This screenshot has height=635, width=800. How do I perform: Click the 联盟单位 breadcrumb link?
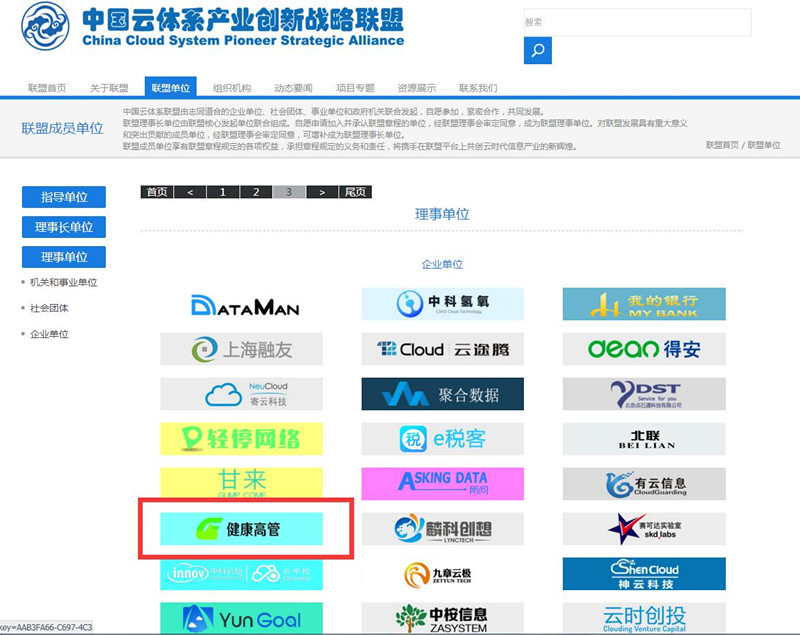(x=764, y=145)
